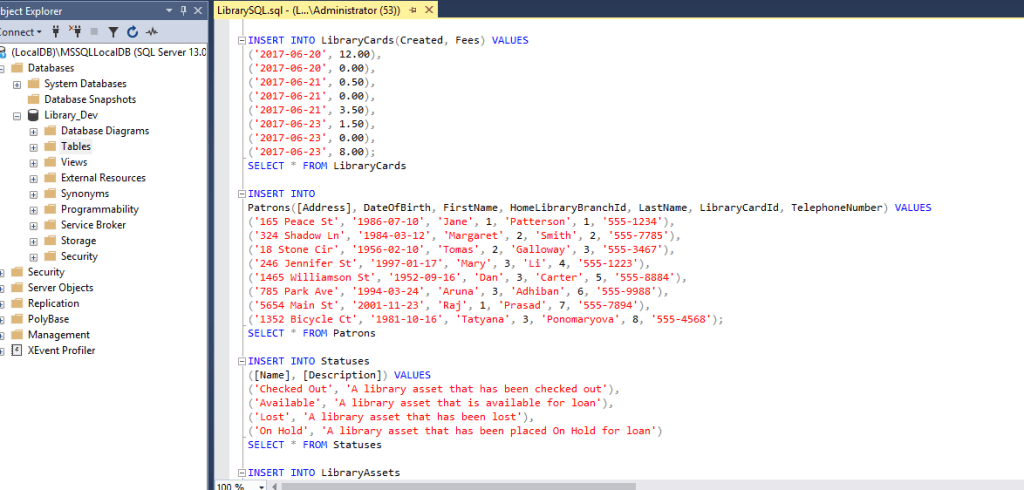Click the Filter funnel icon

(x=113, y=32)
